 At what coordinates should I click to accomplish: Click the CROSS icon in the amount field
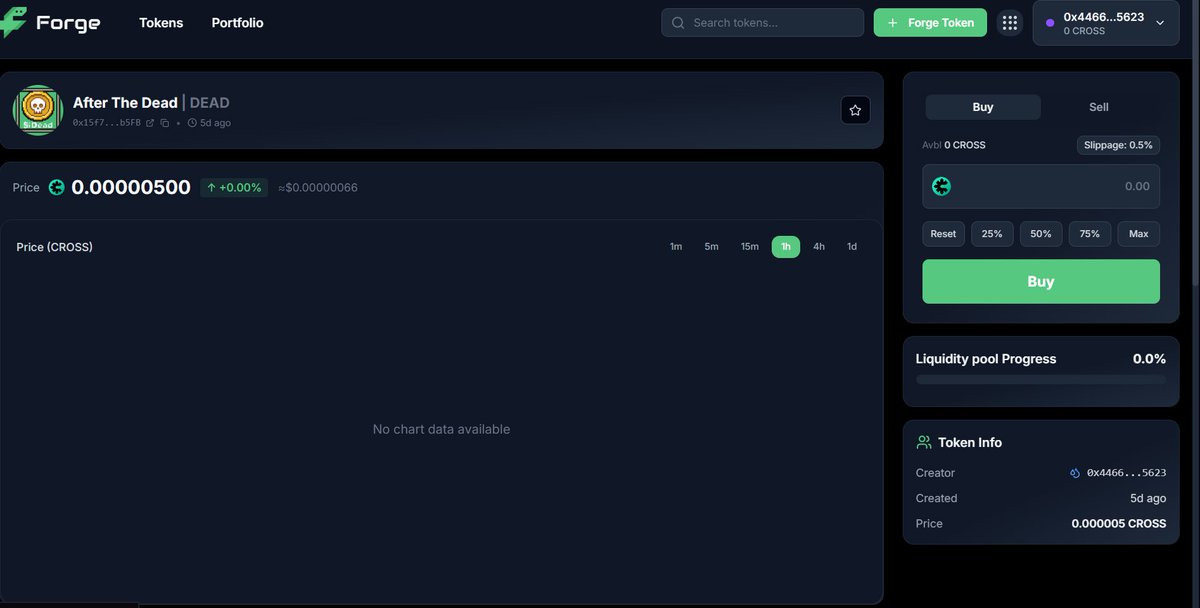click(x=941, y=186)
